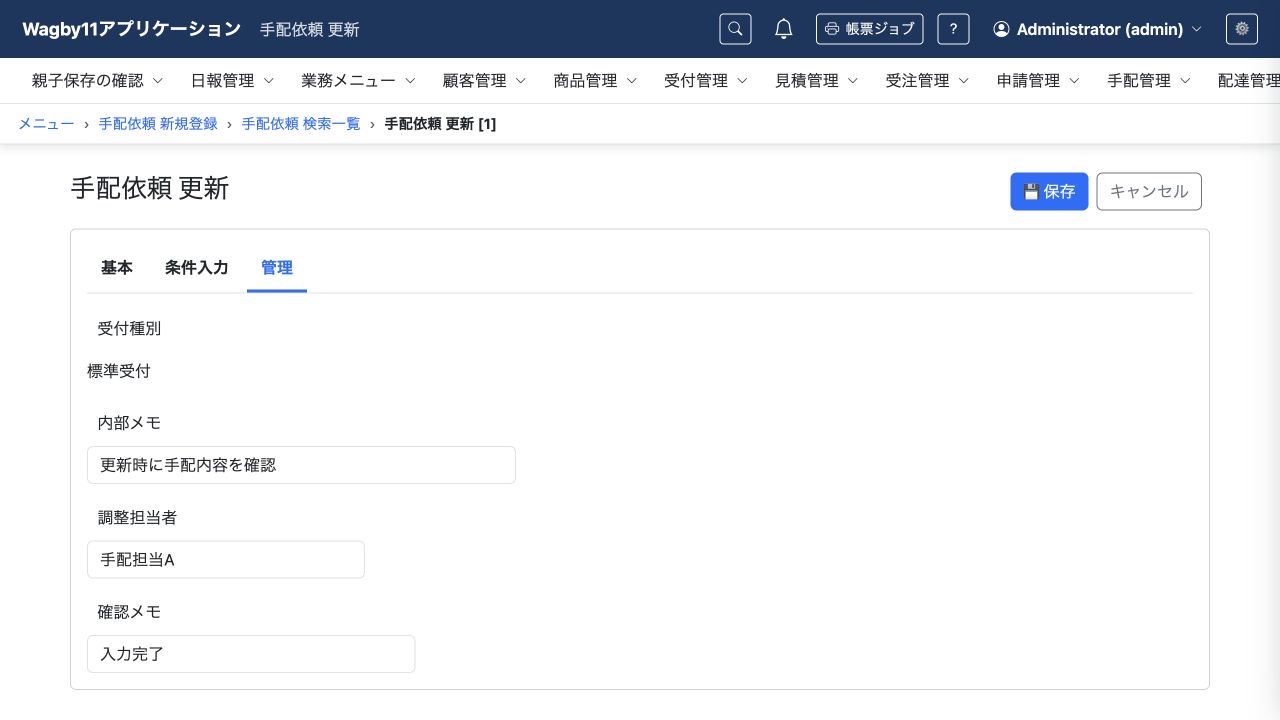Switch to the 基本 tab
This screenshot has height=720, width=1280.
click(x=117, y=268)
